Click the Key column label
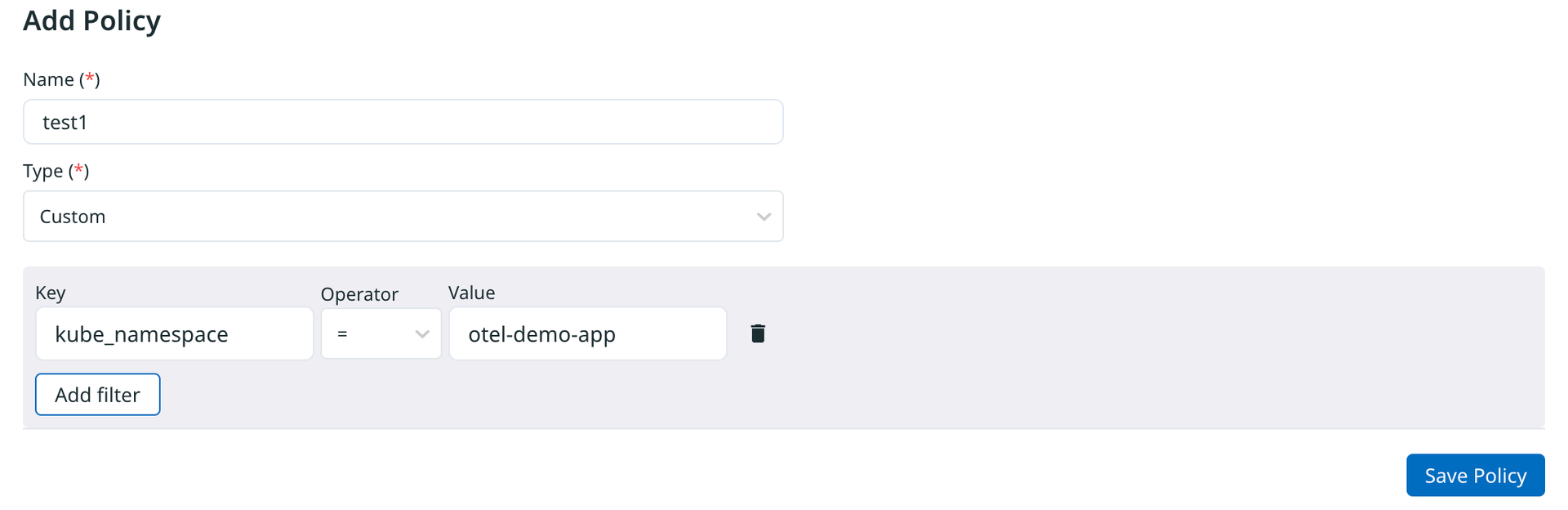Viewport: 1568px width, 510px height. (x=51, y=293)
